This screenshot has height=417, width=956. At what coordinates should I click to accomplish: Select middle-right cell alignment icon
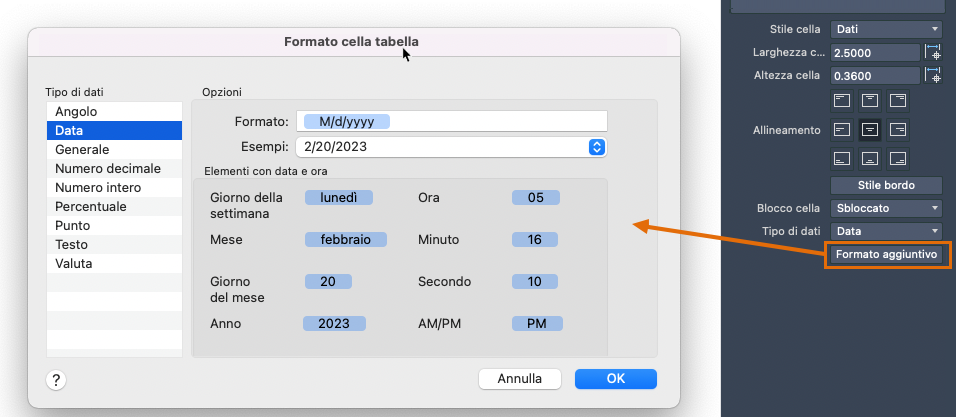pos(898,129)
